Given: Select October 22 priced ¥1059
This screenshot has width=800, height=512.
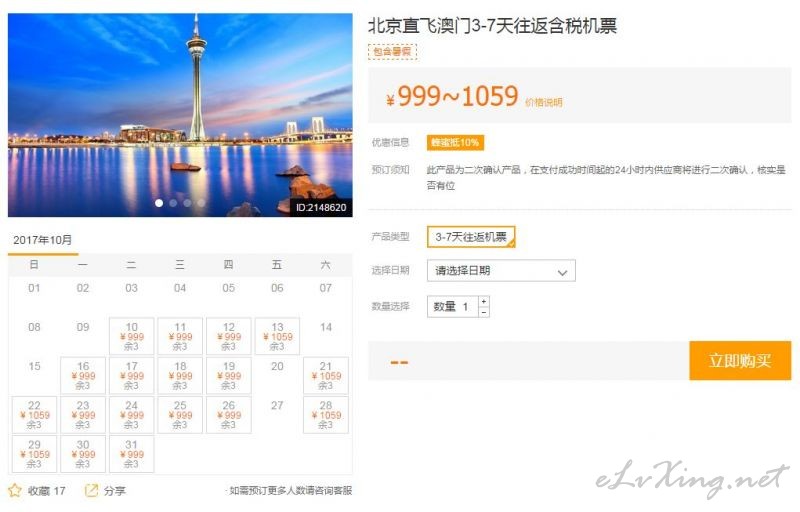Looking at the screenshot, I should coord(34,415).
